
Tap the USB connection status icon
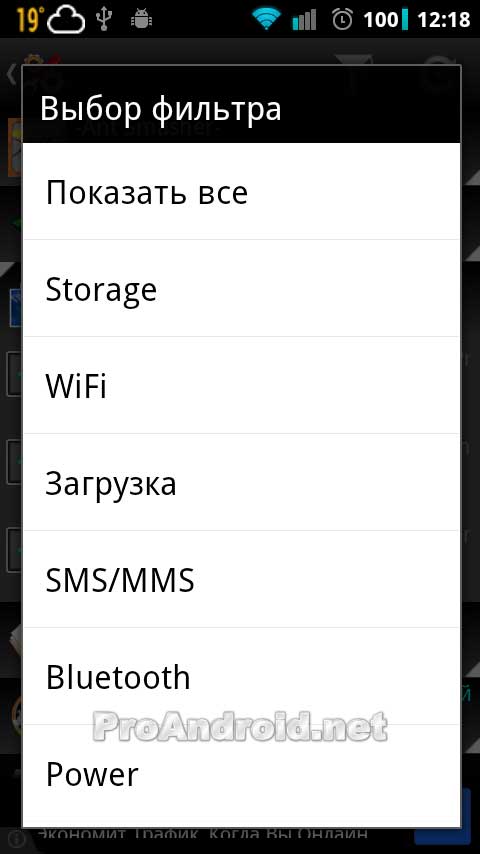coord(103,20)
